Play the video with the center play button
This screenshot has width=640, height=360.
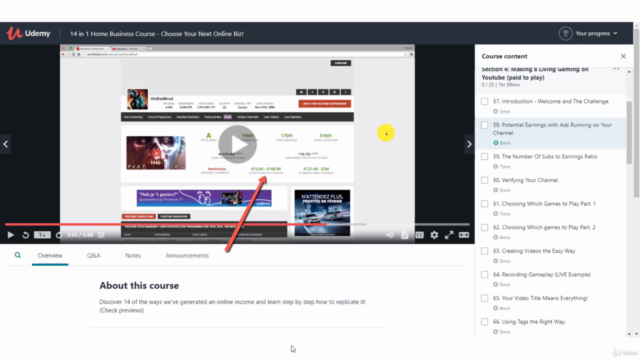pyautogui.click(x=237, y=144)
